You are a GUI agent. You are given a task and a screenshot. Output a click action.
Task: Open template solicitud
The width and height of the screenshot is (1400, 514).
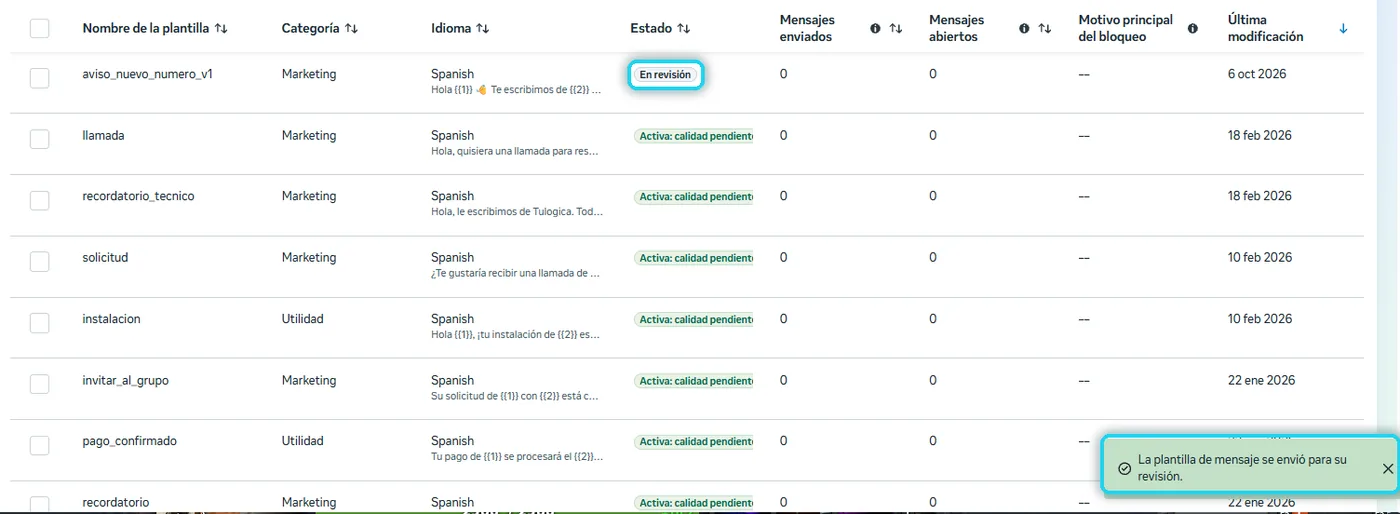(x=105, y=257)
